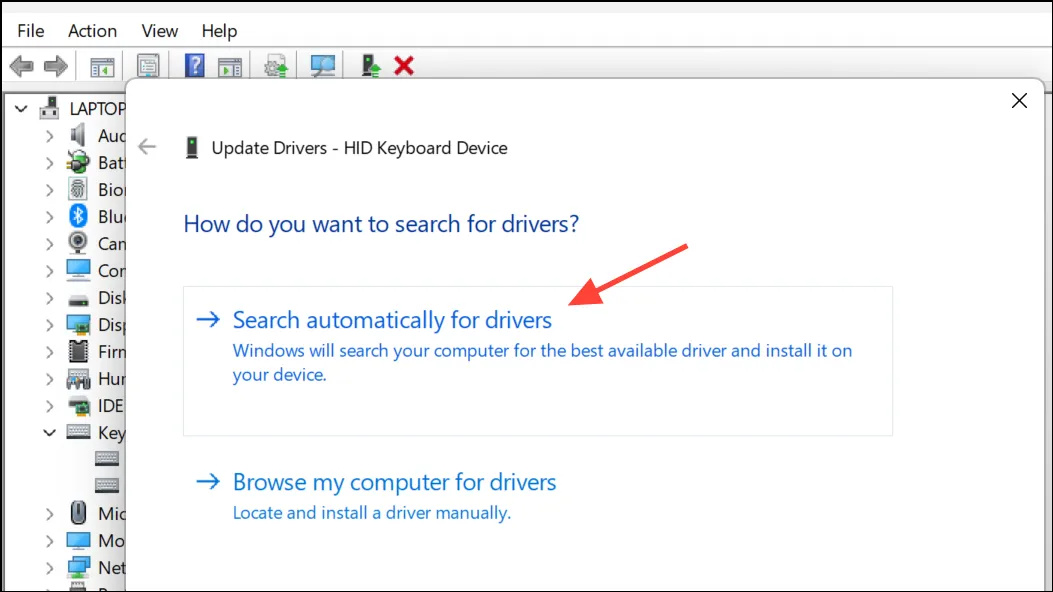The height and width of the screenshot is (592, 1053).
Task: Select first keyboard device under Keyboards
Action: coord(106,458)
